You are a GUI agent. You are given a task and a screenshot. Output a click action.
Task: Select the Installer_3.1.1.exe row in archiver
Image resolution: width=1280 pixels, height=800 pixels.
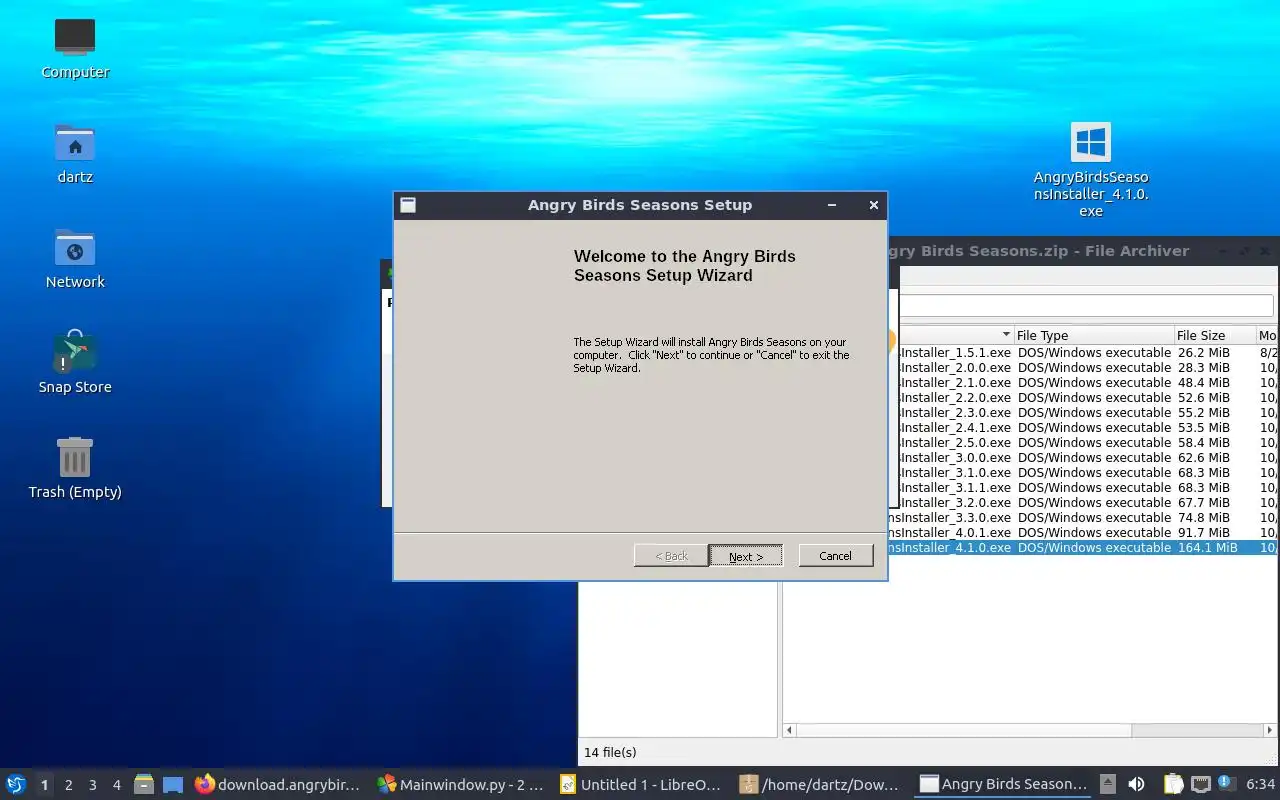click(1089, 487)
